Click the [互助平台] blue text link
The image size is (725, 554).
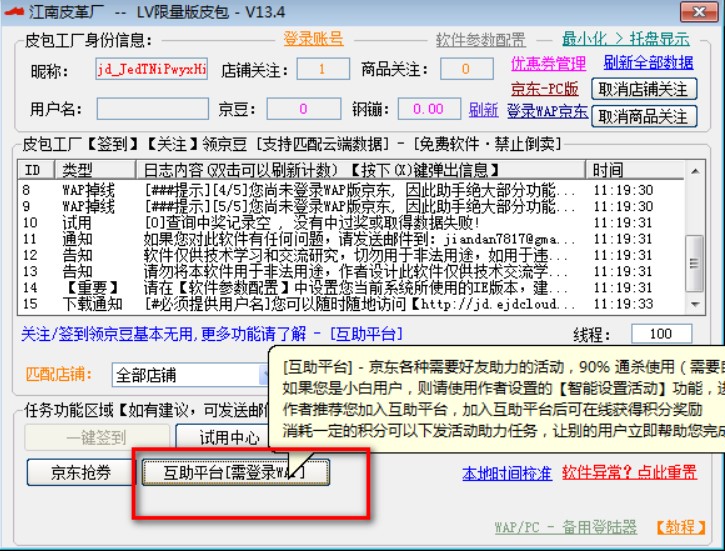(367, 334)
